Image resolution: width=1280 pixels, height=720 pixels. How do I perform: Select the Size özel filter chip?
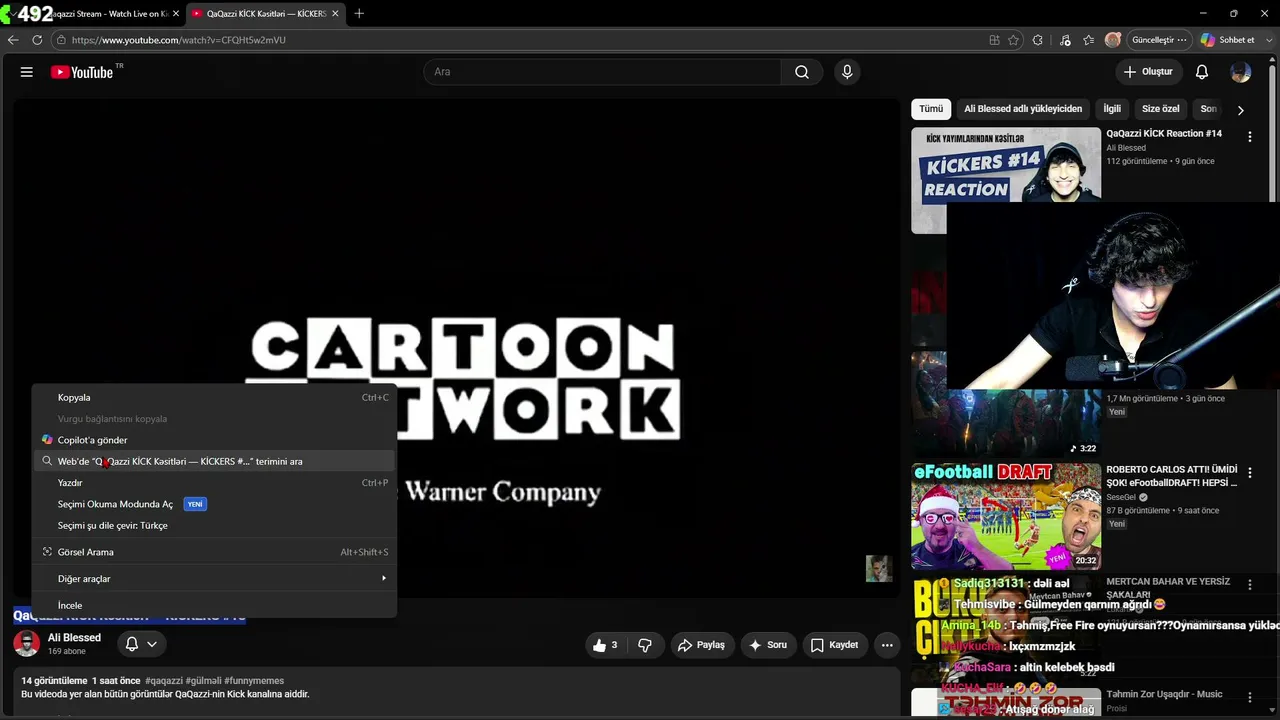(1161, 109)
